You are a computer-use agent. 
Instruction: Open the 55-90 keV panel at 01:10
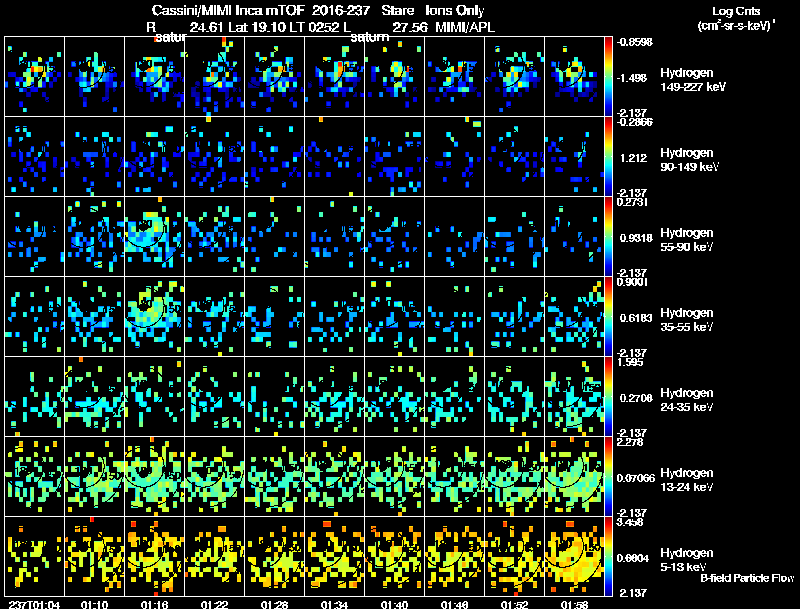pyautogui.click(x=94, y=236)
